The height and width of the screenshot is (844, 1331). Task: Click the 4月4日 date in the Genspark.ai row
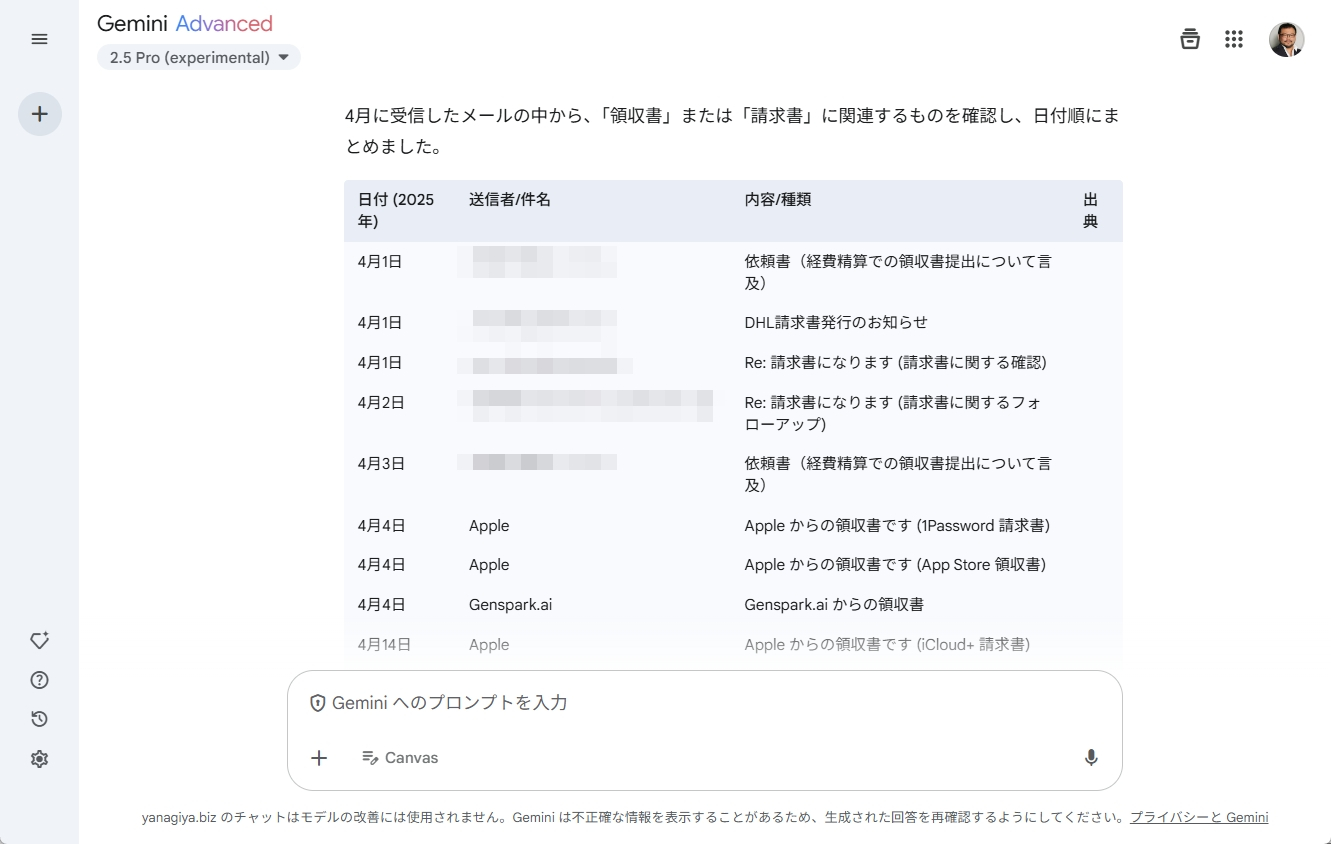click(381, 605)
